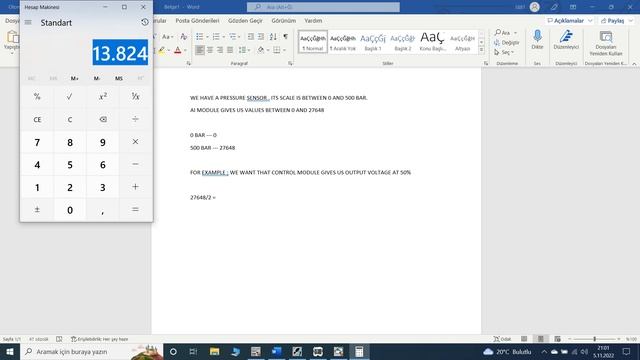Click Windows taskbar search field
Viewport: 640px width, 360px height.
click(92, 351)
